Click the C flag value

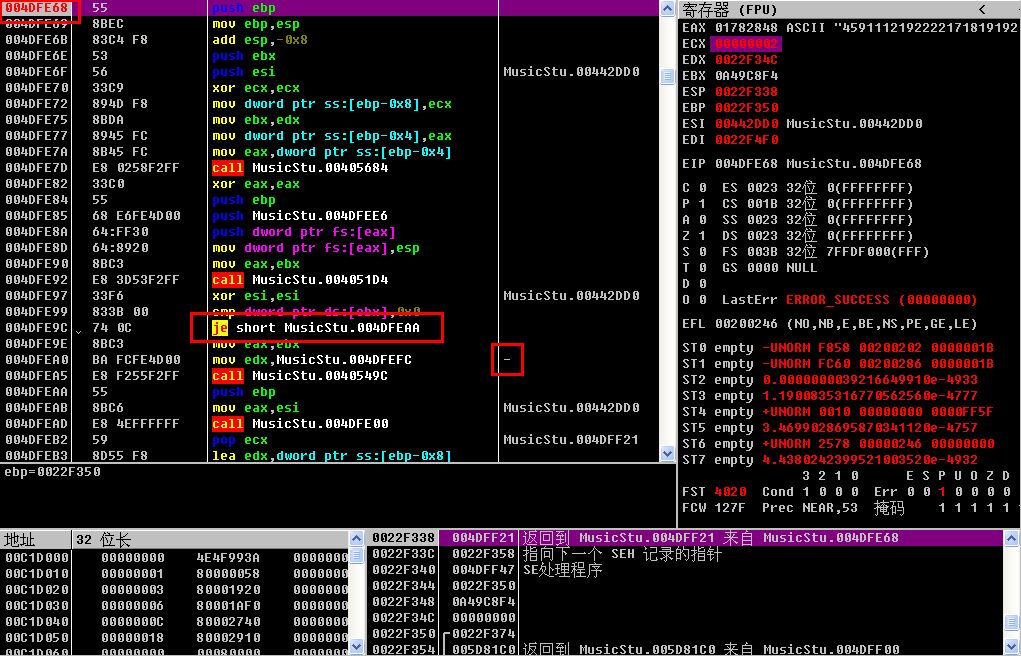[703, 188]
